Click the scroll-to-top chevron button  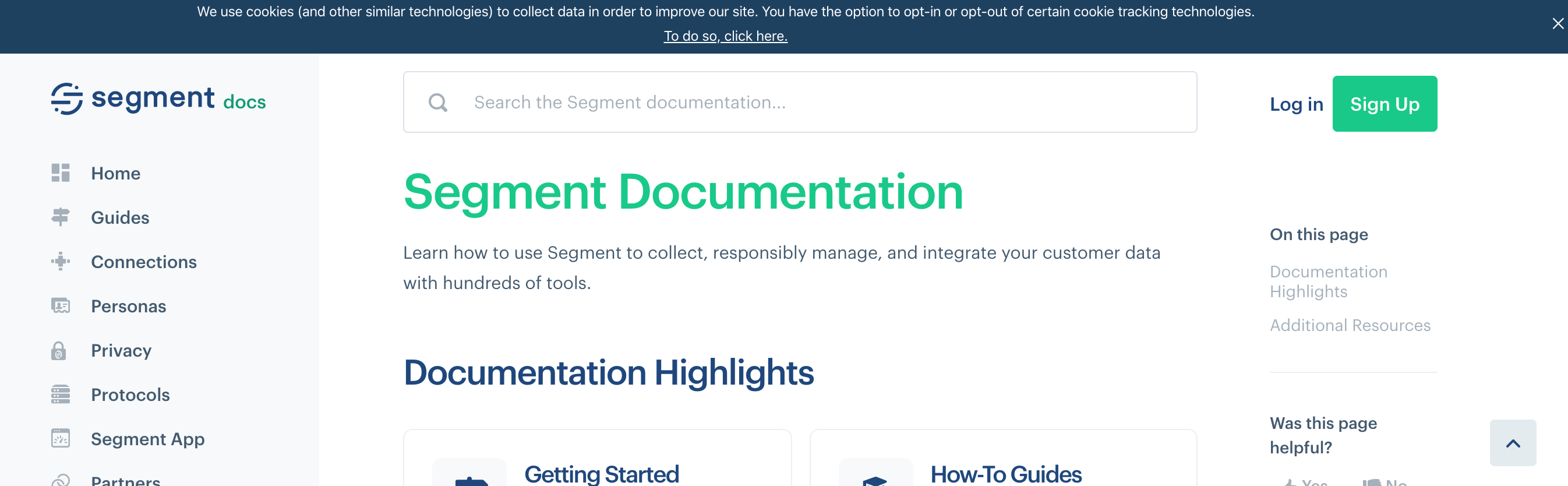click(1513, 443)
